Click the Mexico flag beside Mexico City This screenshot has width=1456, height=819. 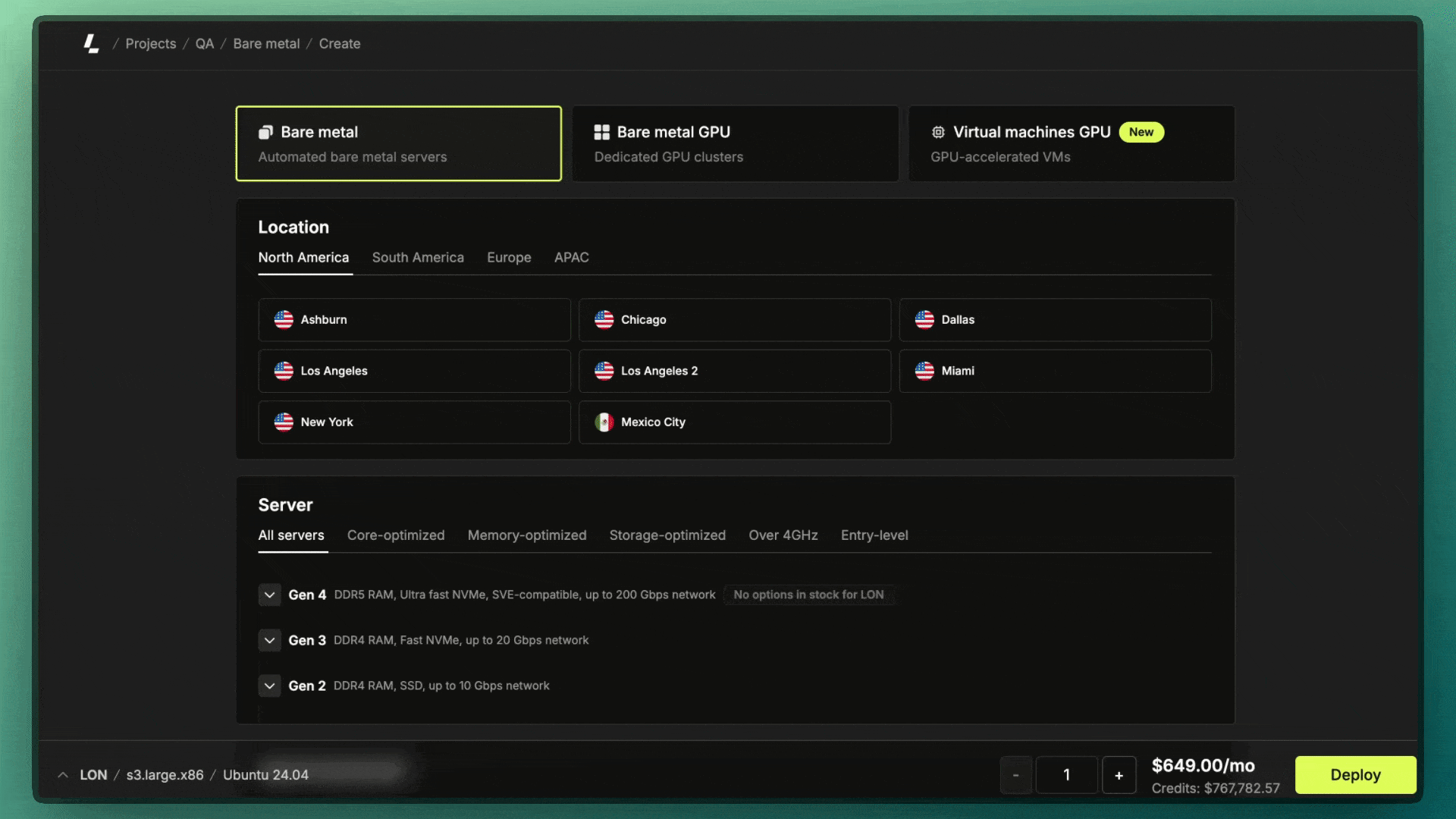coord(604,422)
